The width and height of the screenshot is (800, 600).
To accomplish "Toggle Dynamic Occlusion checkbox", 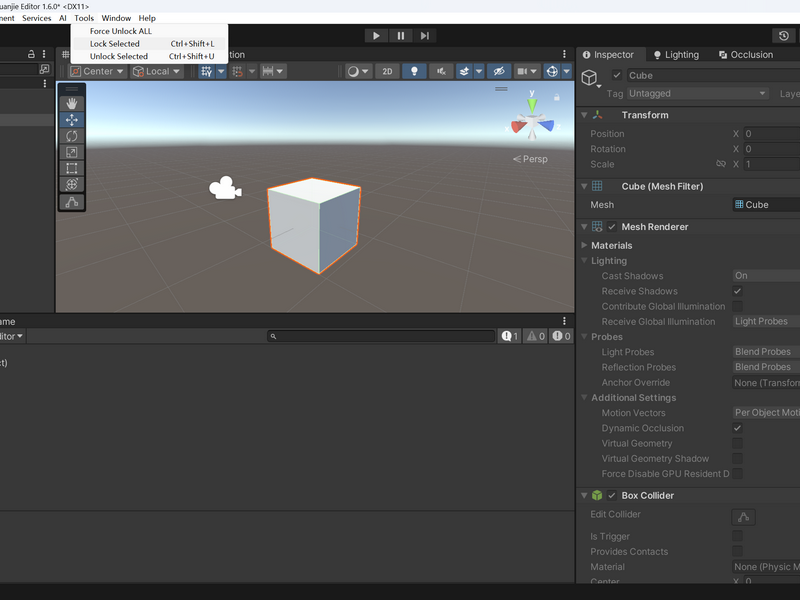I will point(737,428).
